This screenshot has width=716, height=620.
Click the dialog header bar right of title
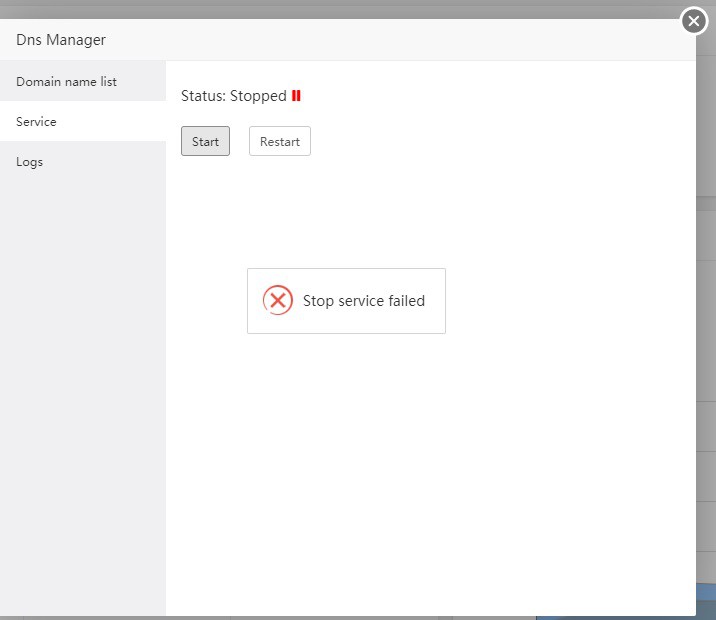click(400, 40)
